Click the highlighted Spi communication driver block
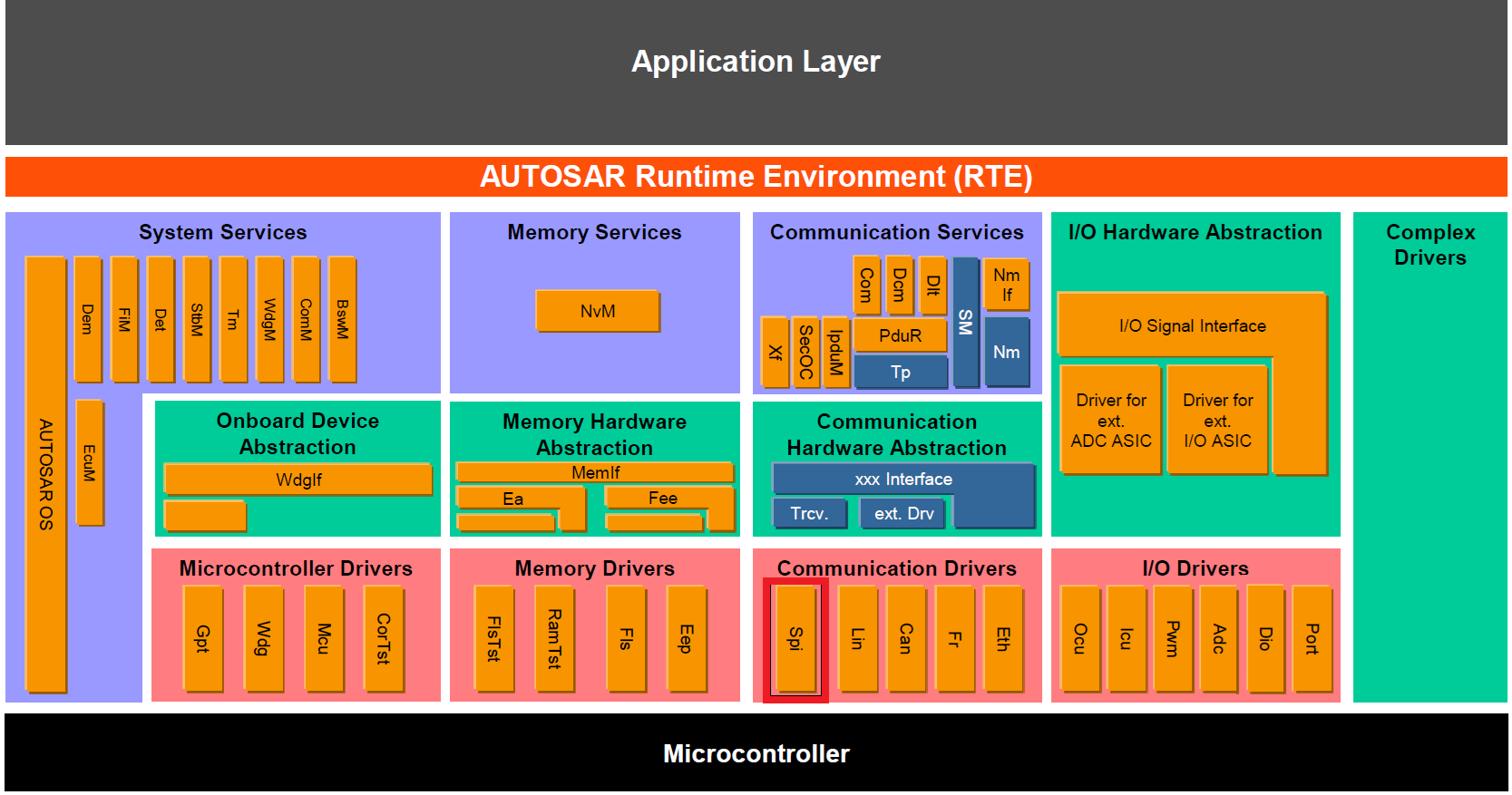Image resolution: width=1512 pixels, height=795 pixels. coord(795,639)
